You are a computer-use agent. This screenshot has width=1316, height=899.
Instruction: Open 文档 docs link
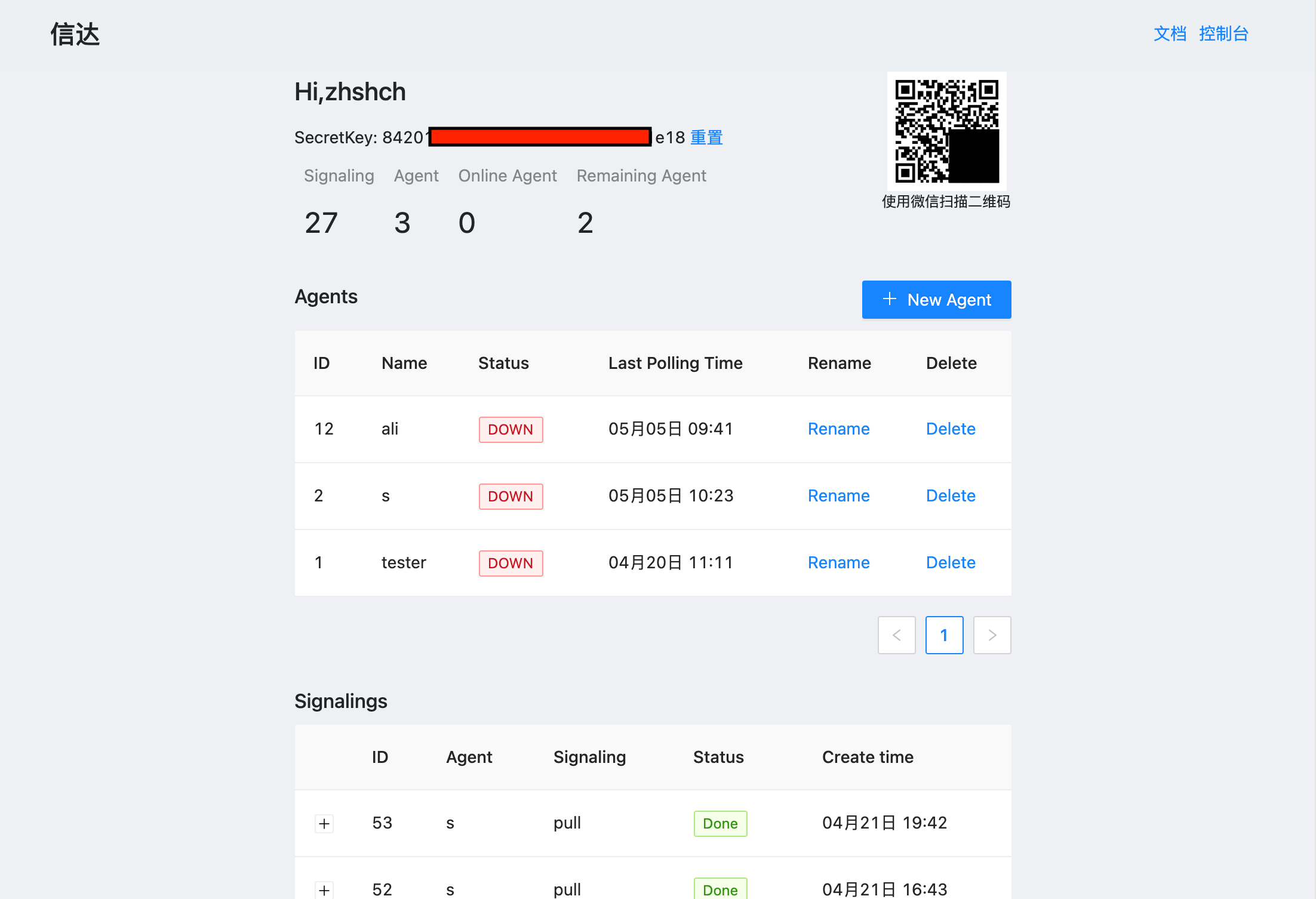pos(1170,34)
